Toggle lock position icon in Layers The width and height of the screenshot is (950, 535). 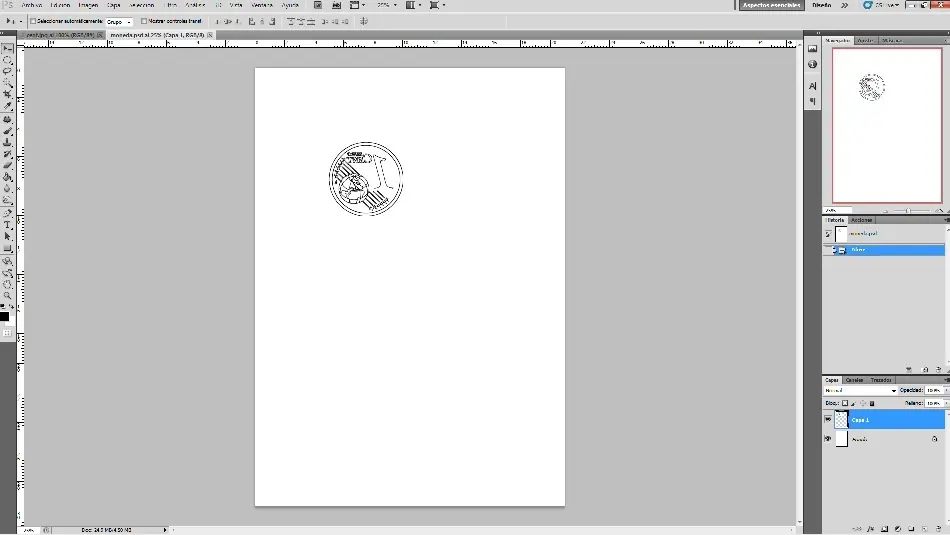(x=863, y=403)
